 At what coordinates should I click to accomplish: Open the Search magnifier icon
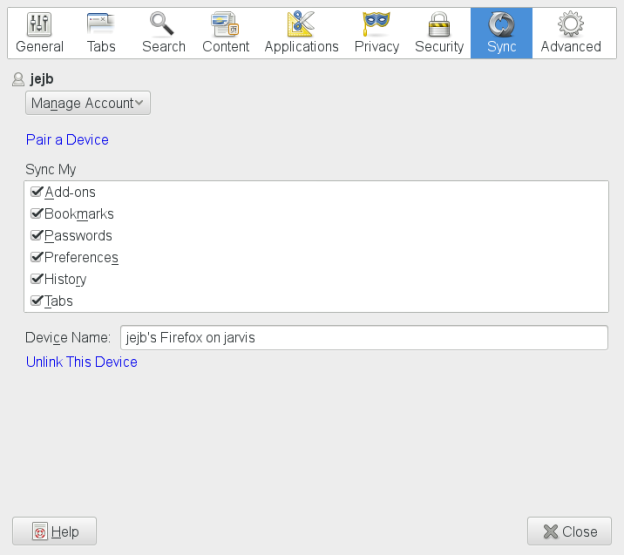pos(163,24)
